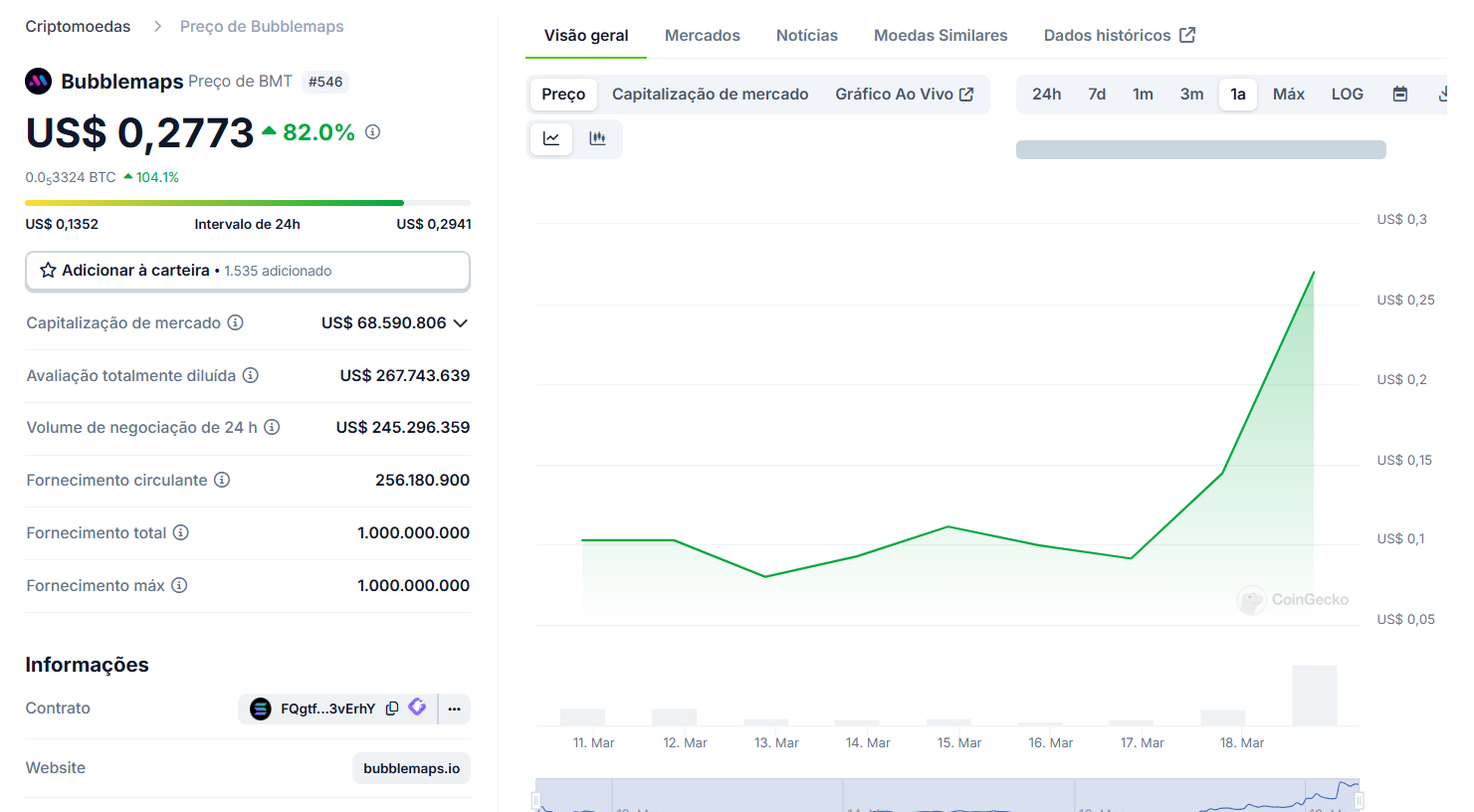Select Capitalização de mercado chart mode
The height and width of the screenshot is (812, 1474).
[711, 94]
